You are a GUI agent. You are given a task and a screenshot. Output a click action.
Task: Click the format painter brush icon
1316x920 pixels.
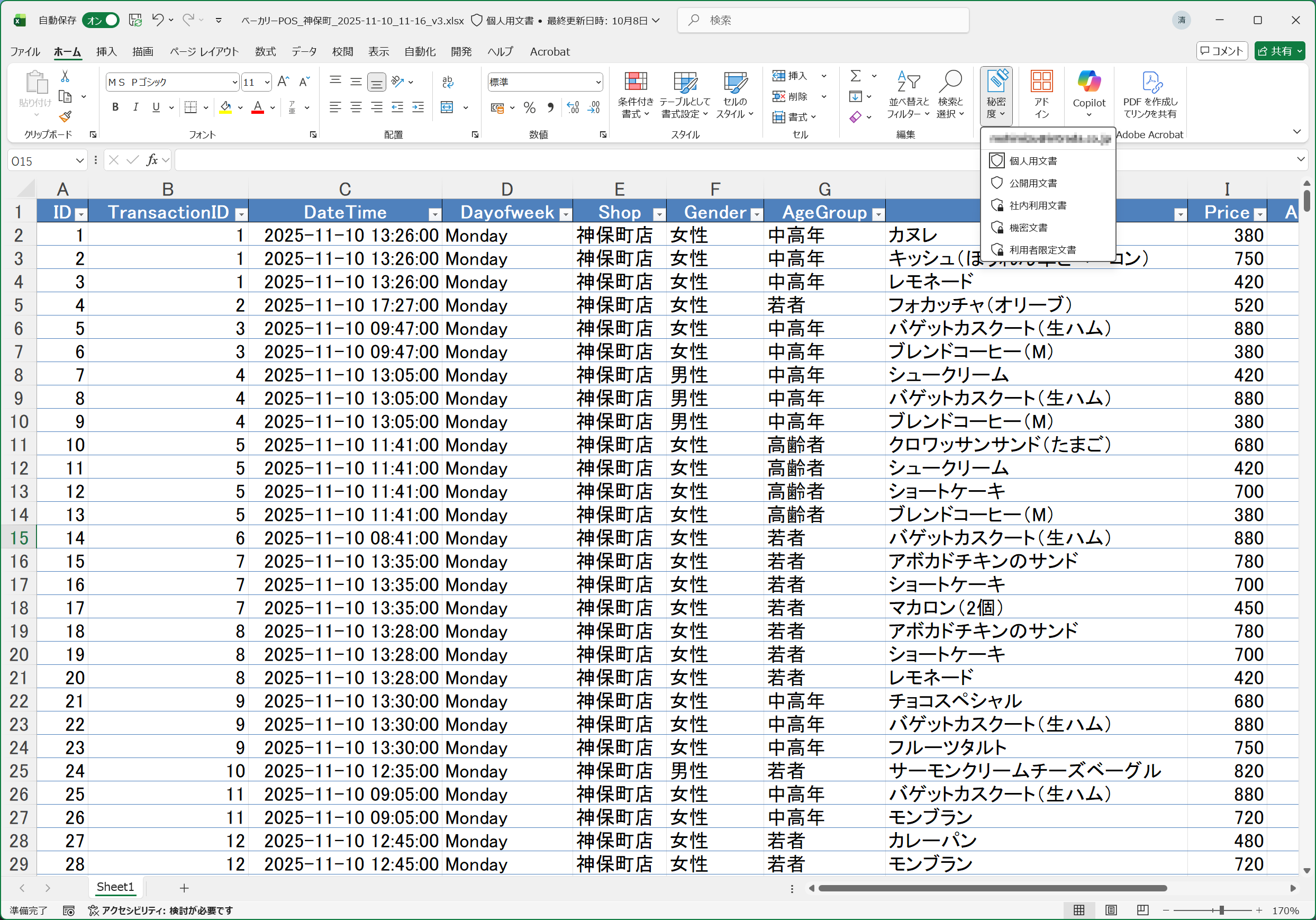pos(65,117)
